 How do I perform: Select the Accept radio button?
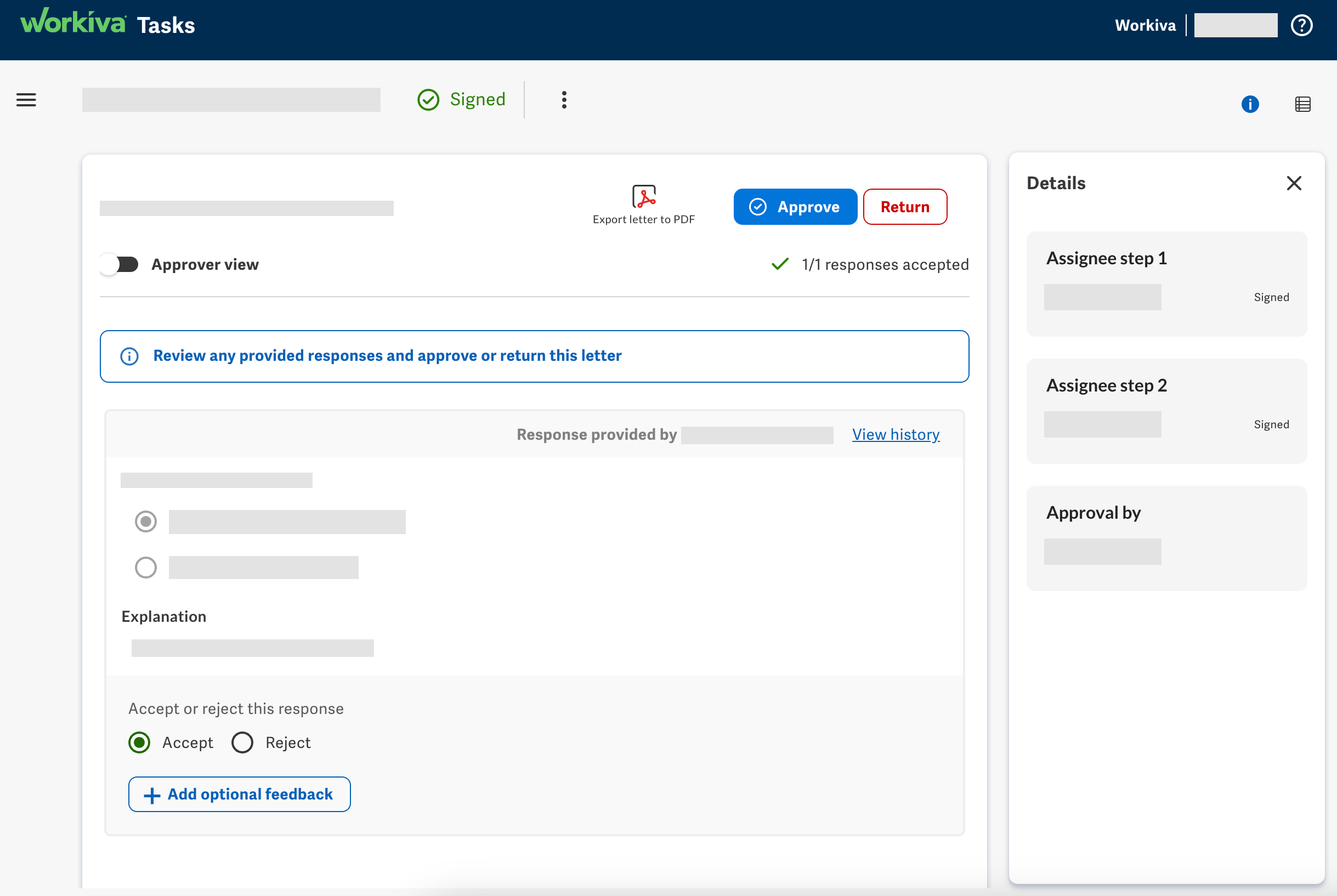[139, 742]
